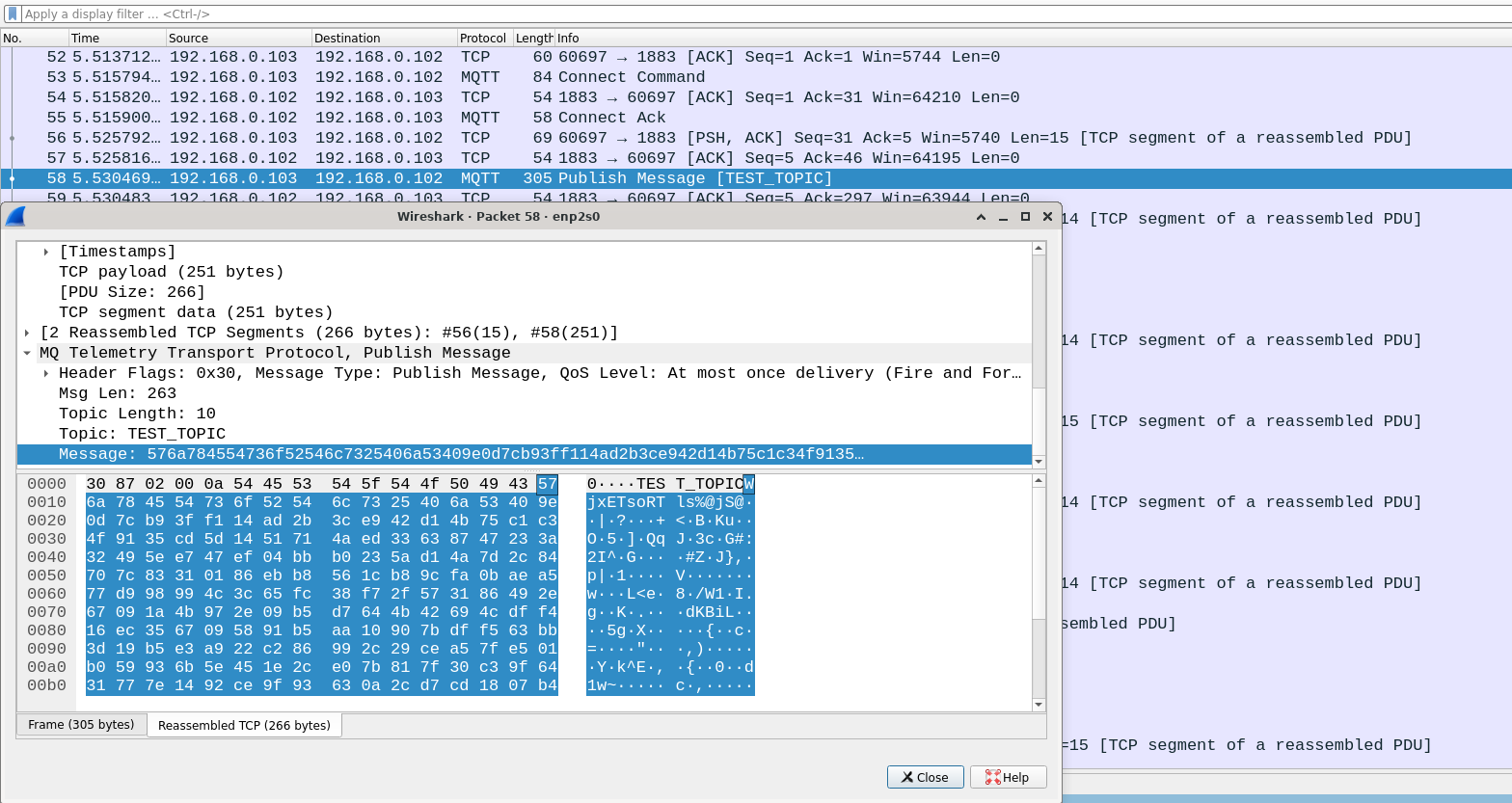Collapse the MQ Telemetry Transport Protocol section

tap(27, 353)
